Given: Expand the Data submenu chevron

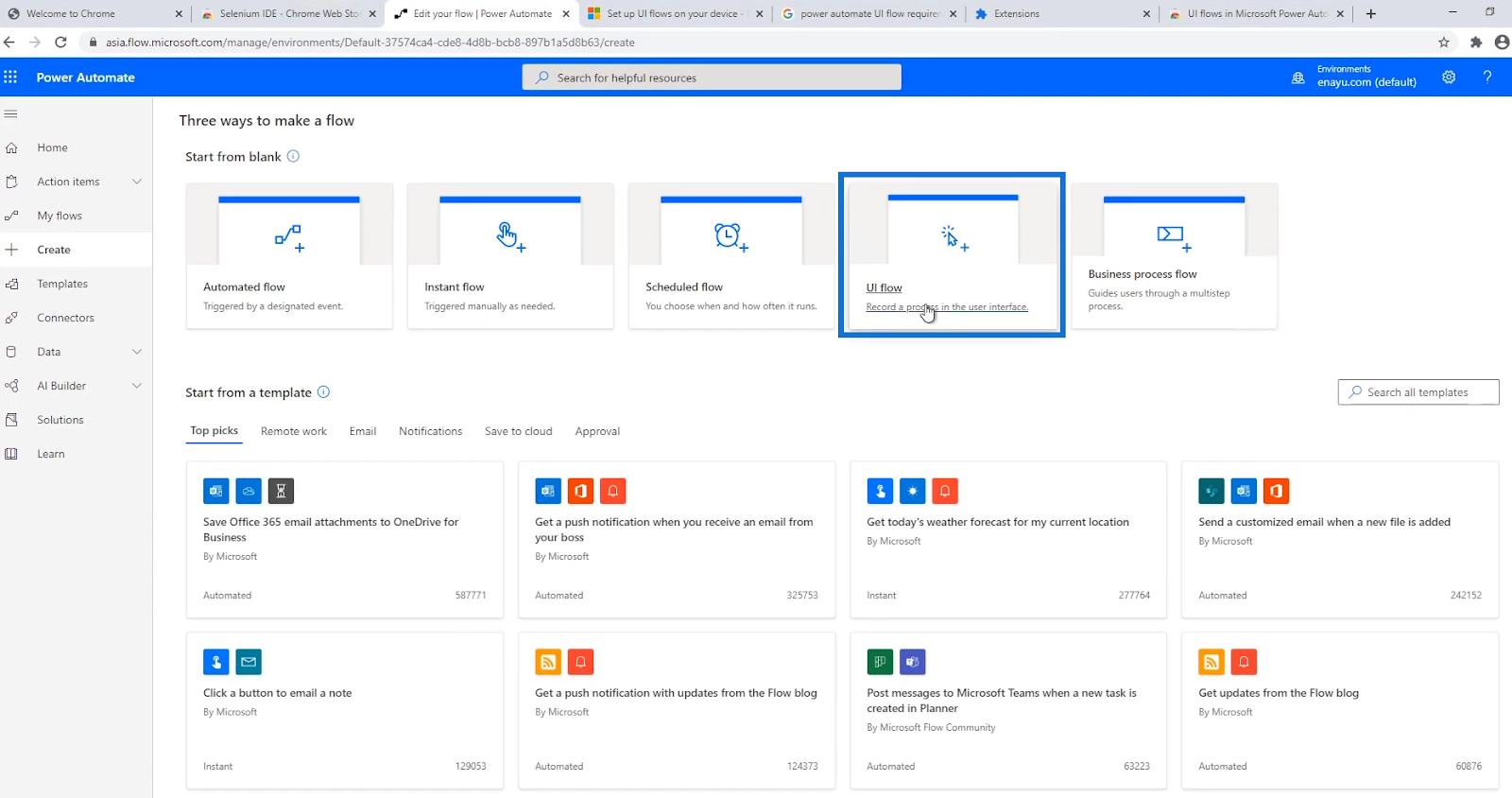Looking at the screenshot, I should click(x=137, y=352).
